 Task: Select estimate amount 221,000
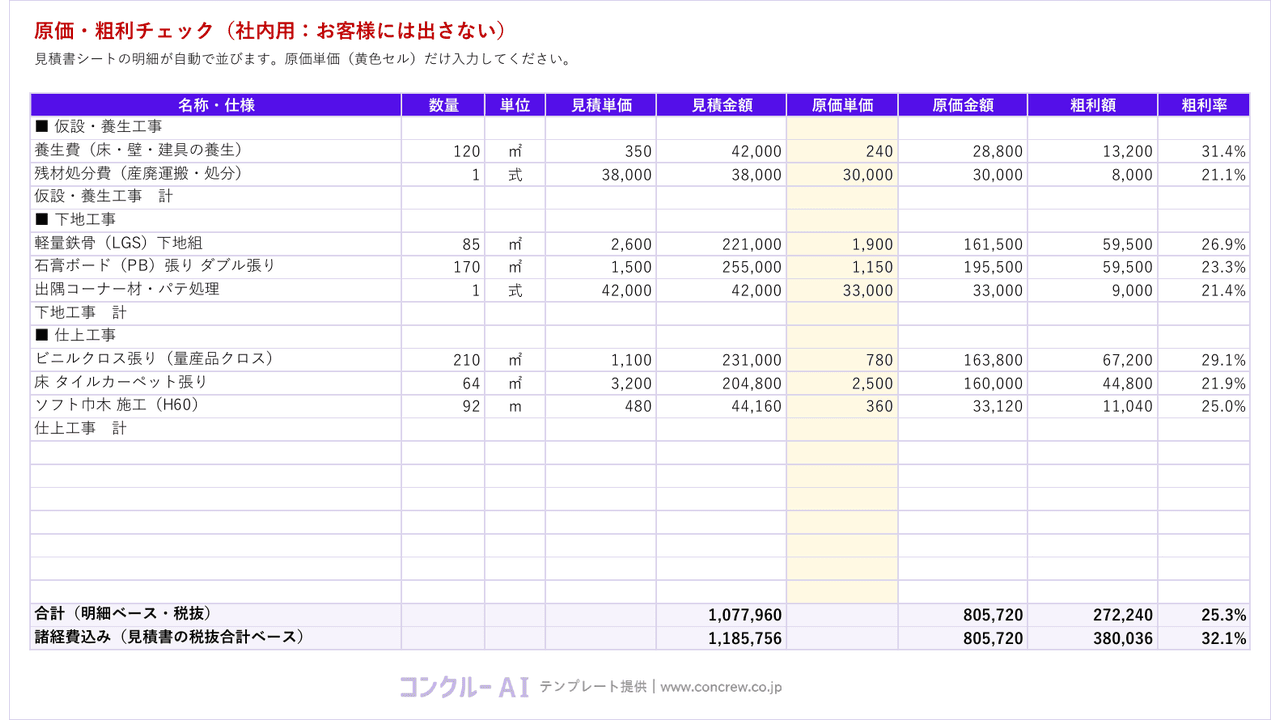click(x=721, y=244)
